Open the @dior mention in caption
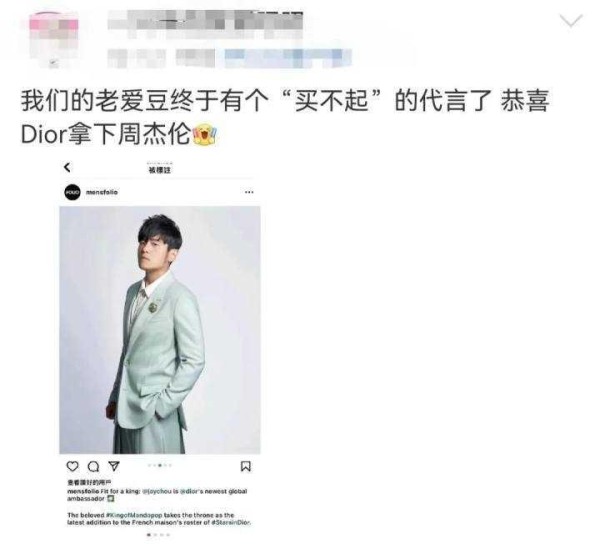The width and height of the screenshot is (600, 544). click(x=191, y=491)
